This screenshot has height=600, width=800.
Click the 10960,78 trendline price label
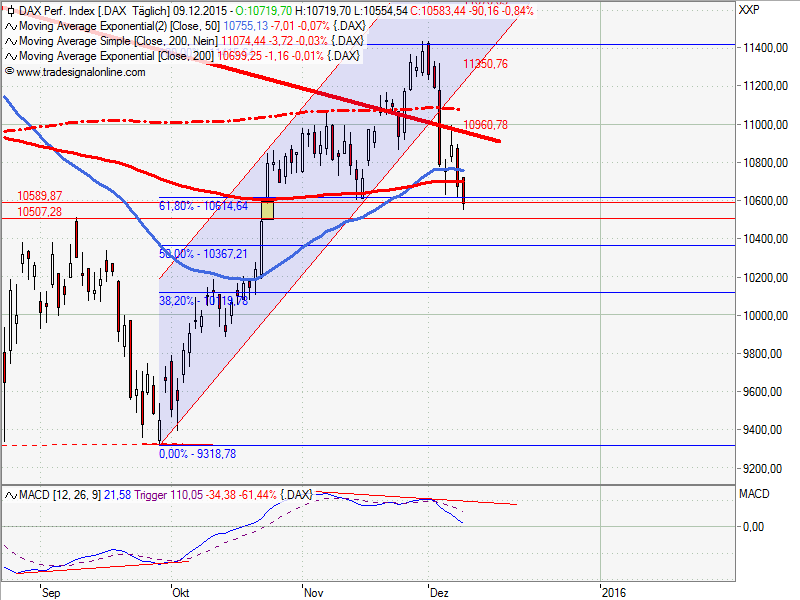pos(487,125)
